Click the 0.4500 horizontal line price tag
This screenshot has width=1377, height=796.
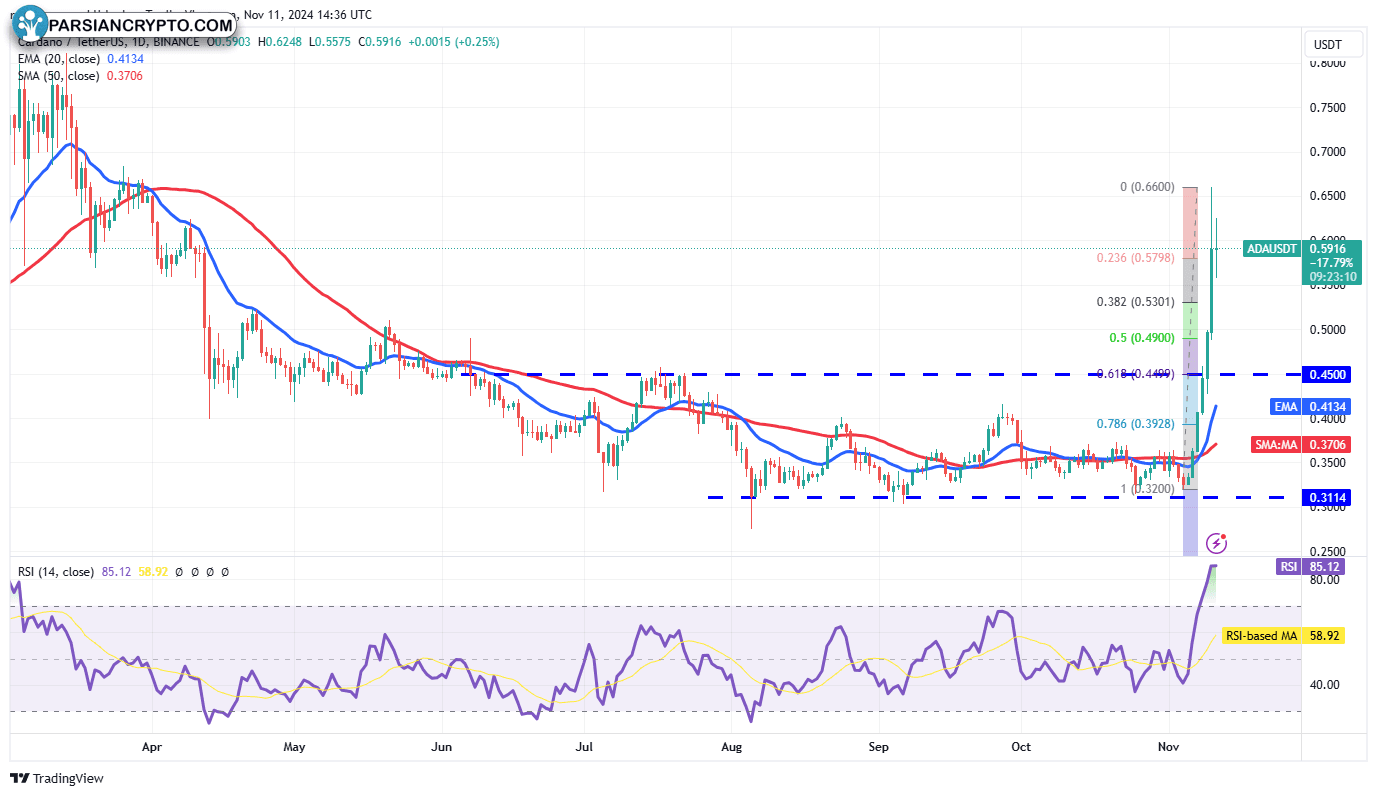tap(1327, 374)
